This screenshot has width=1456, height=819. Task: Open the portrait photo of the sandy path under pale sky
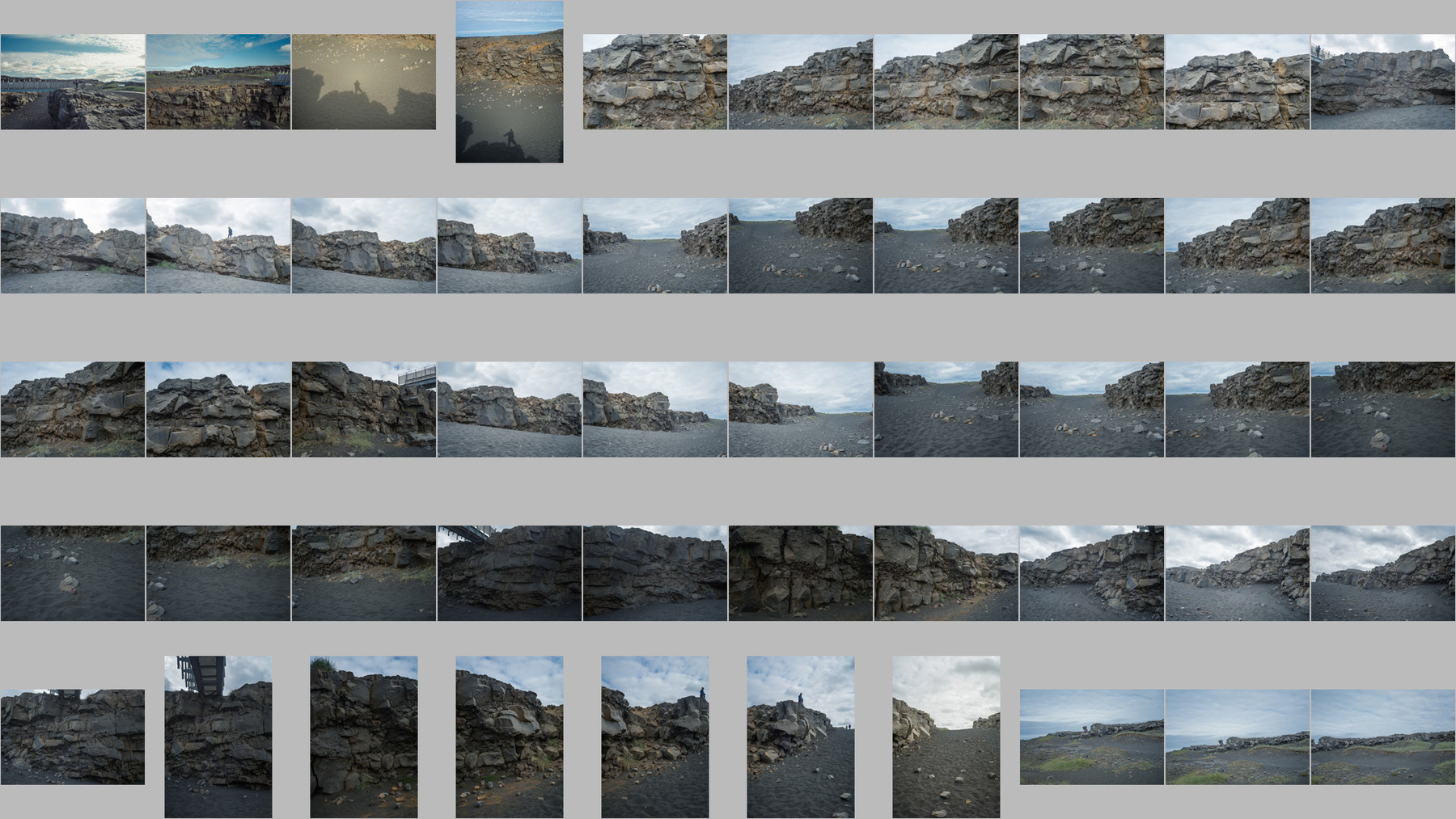[x=946, y=737]
